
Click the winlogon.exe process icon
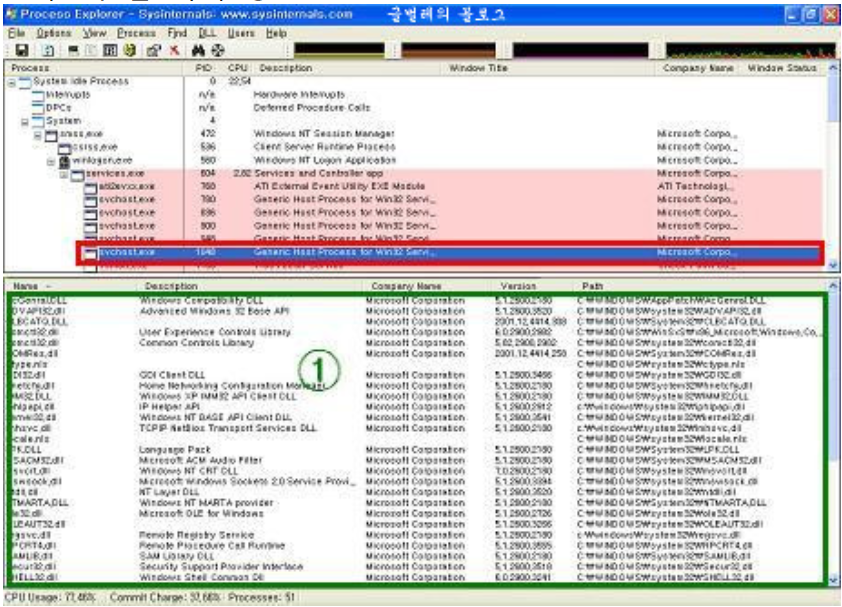64,161
